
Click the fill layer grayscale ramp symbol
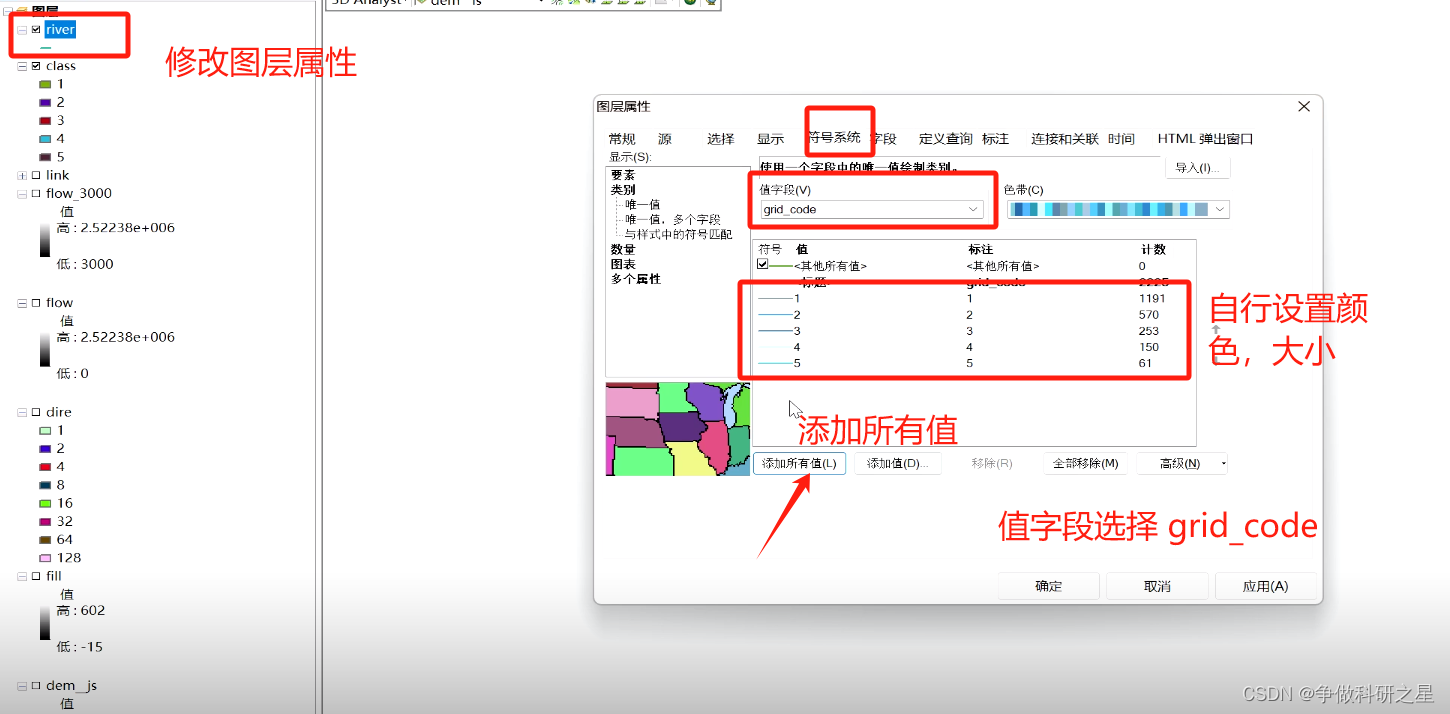pos(45,625)
